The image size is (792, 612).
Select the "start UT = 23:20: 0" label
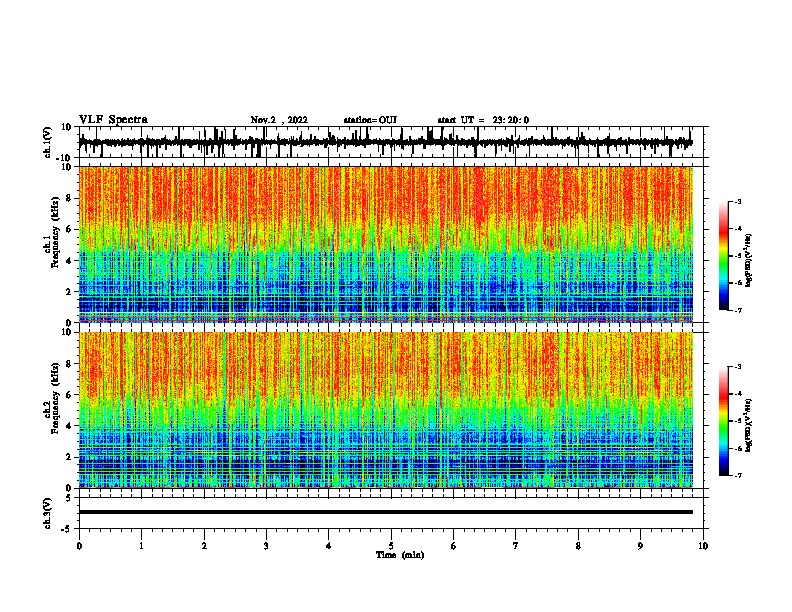[x=483, y=120]
